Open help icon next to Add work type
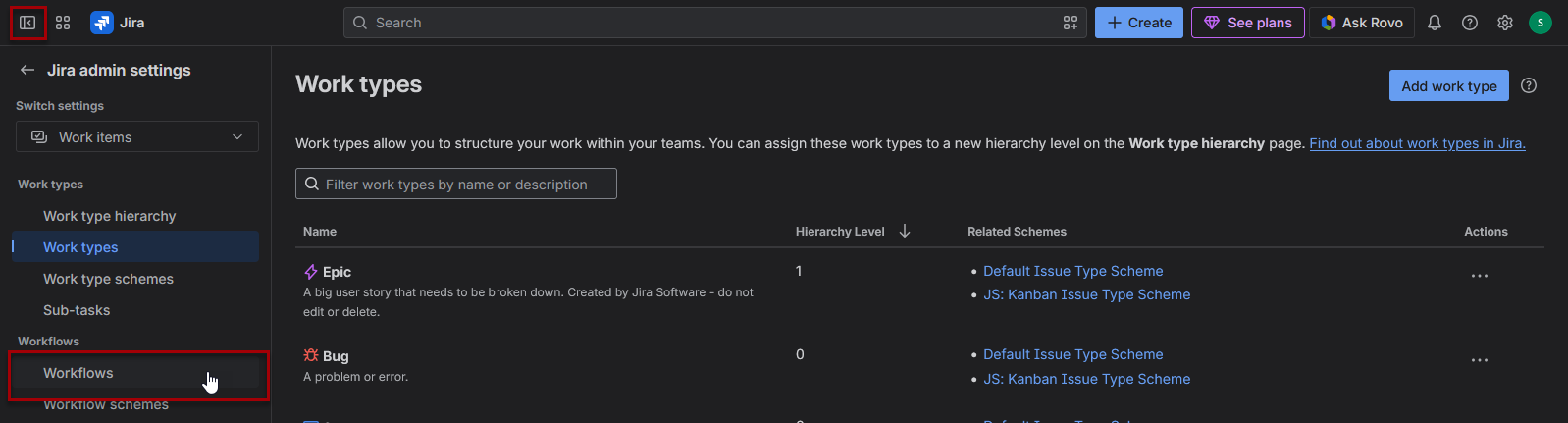Screen dimensions: 1568x423 click(1529, 85)
